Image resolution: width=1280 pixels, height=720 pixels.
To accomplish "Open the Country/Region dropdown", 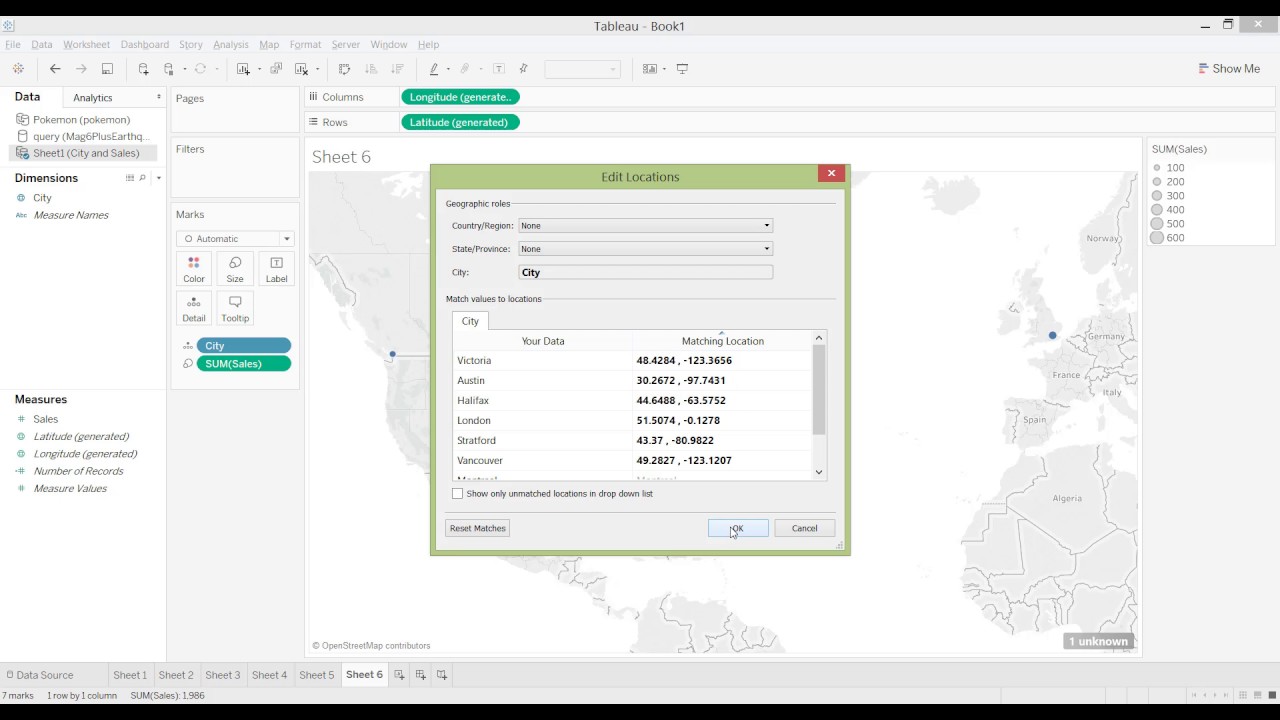I will (646, 226).
